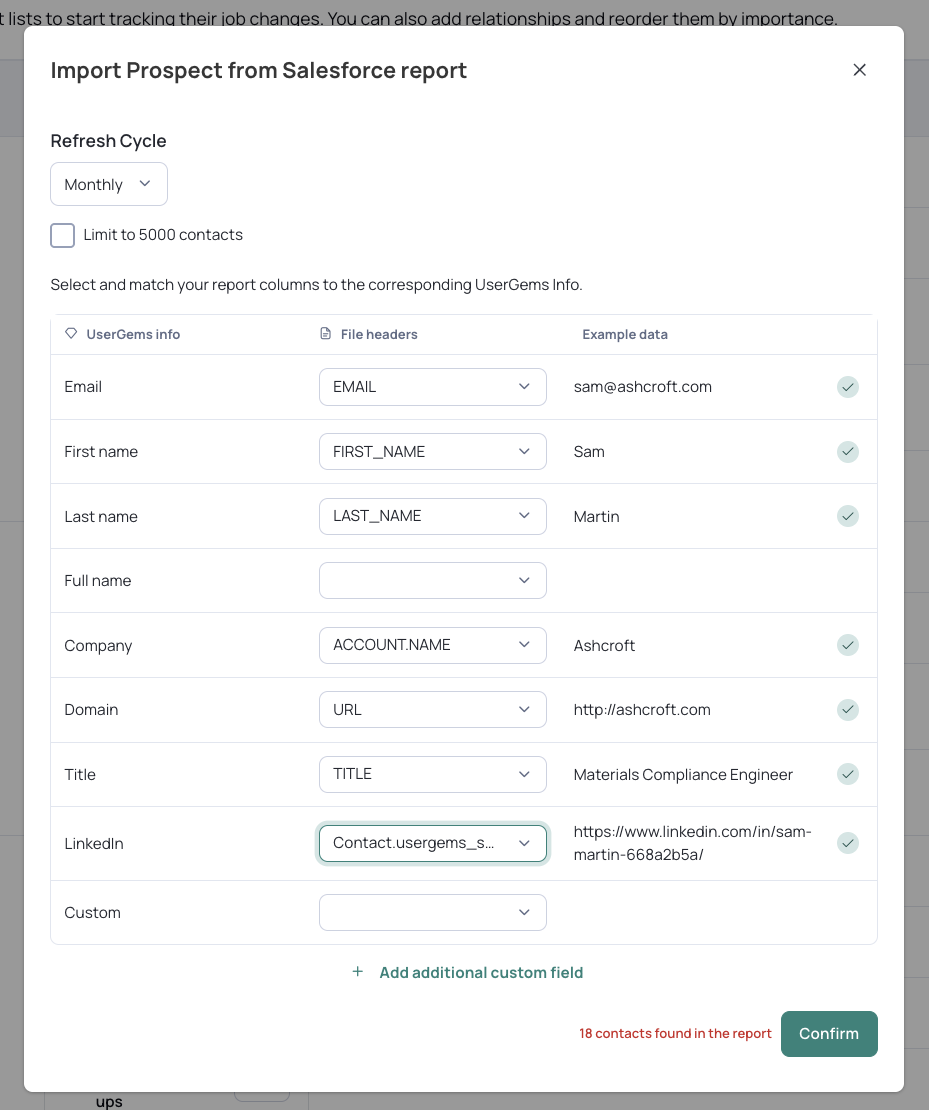Screen dimensions: 929x1110
Task: Open the TITLE file header dropdown
Action: tap(433, 774)
